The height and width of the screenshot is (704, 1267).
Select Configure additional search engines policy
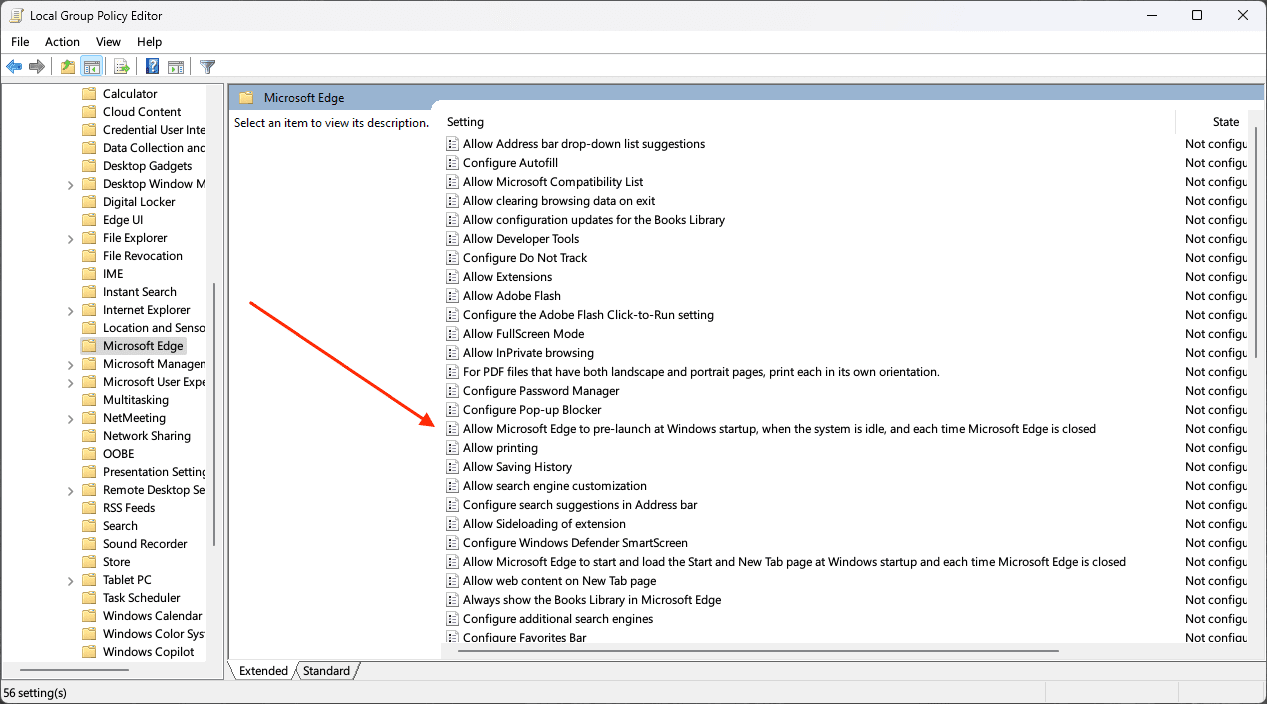(558, 619)
